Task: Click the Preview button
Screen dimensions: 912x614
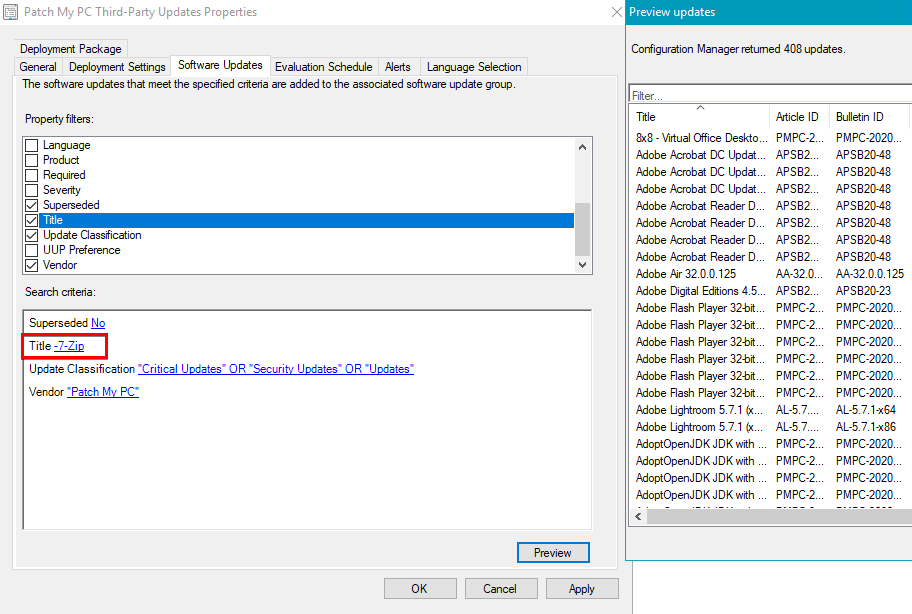Action: click(x=553, y=553)
